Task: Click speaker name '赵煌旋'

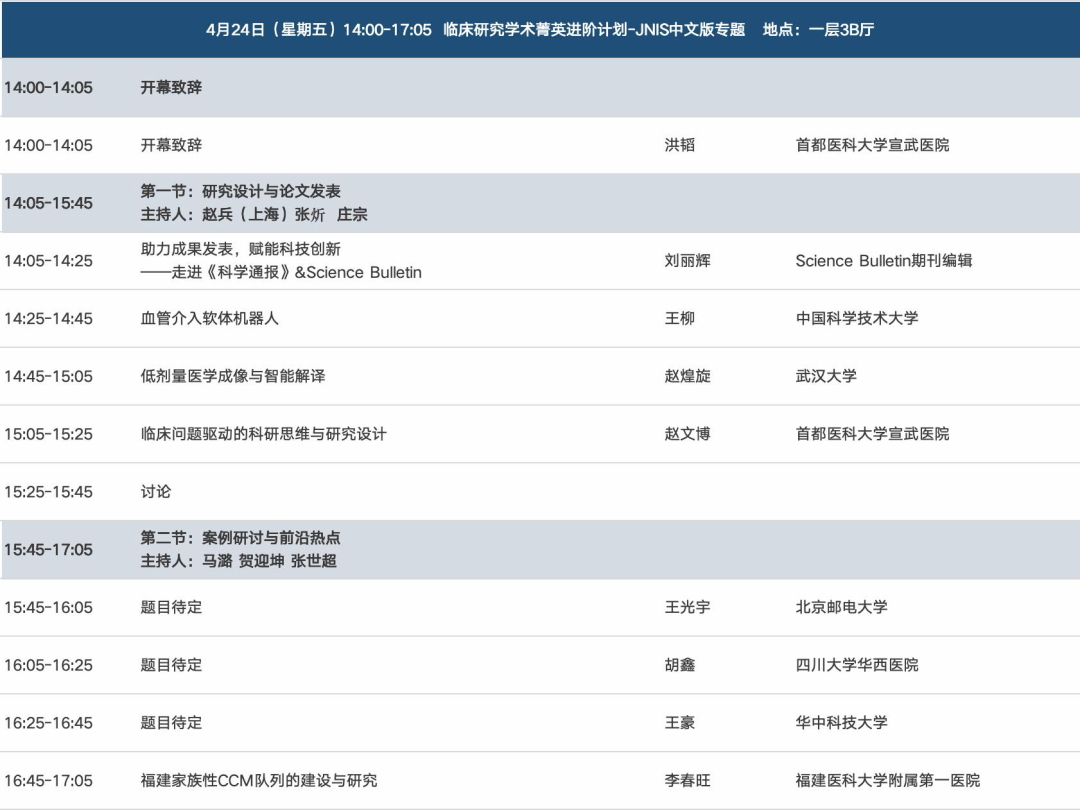Action: tap(687, 376)
